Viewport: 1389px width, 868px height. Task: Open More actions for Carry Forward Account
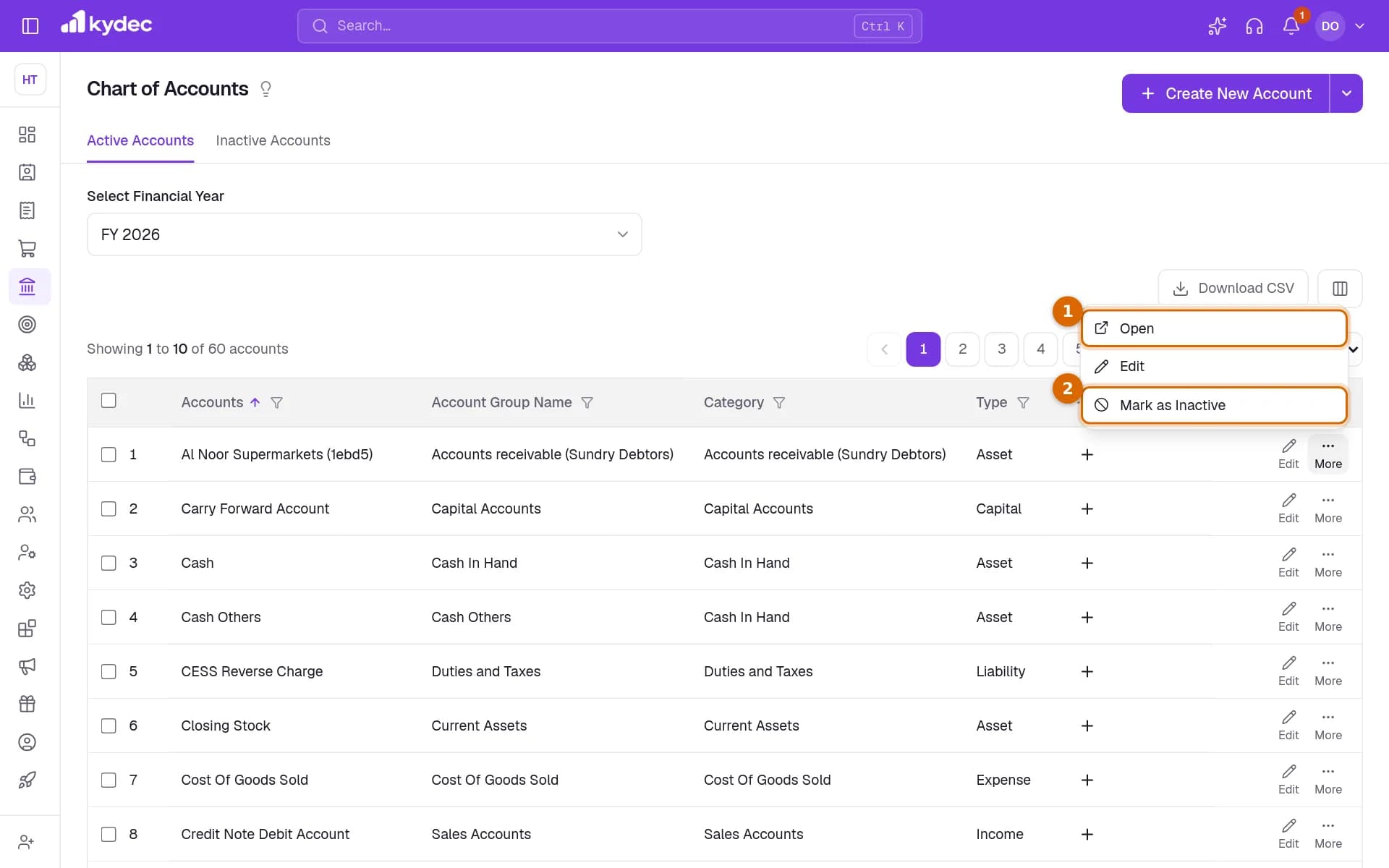[x=1328, y=509]
